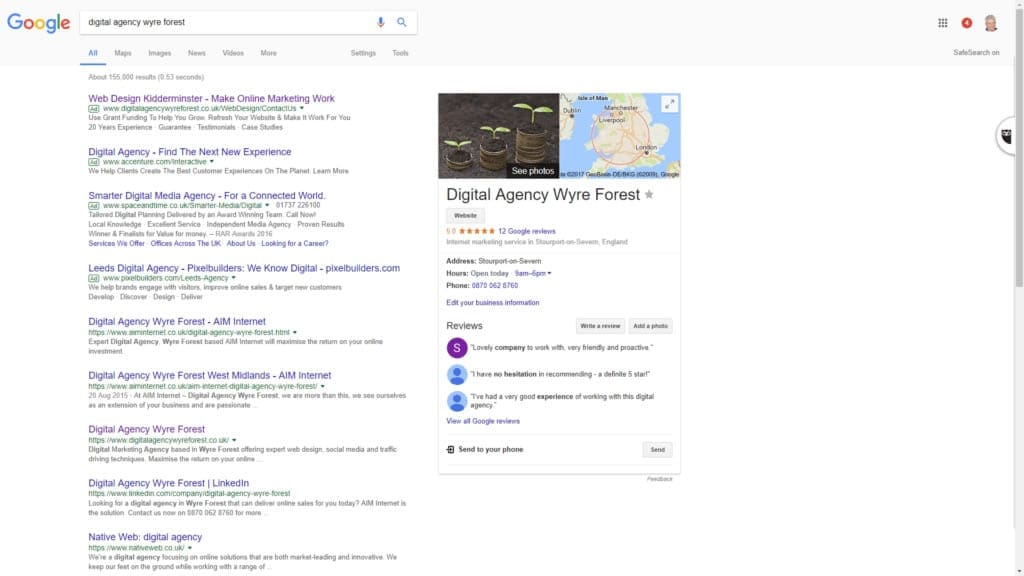The width and height of the screenshot is (1024, 576).
Task: Open dropdown next to digitalagencywyreforest.co.uk organic URL
Action: pyautogui.click(x=234, y=440)
